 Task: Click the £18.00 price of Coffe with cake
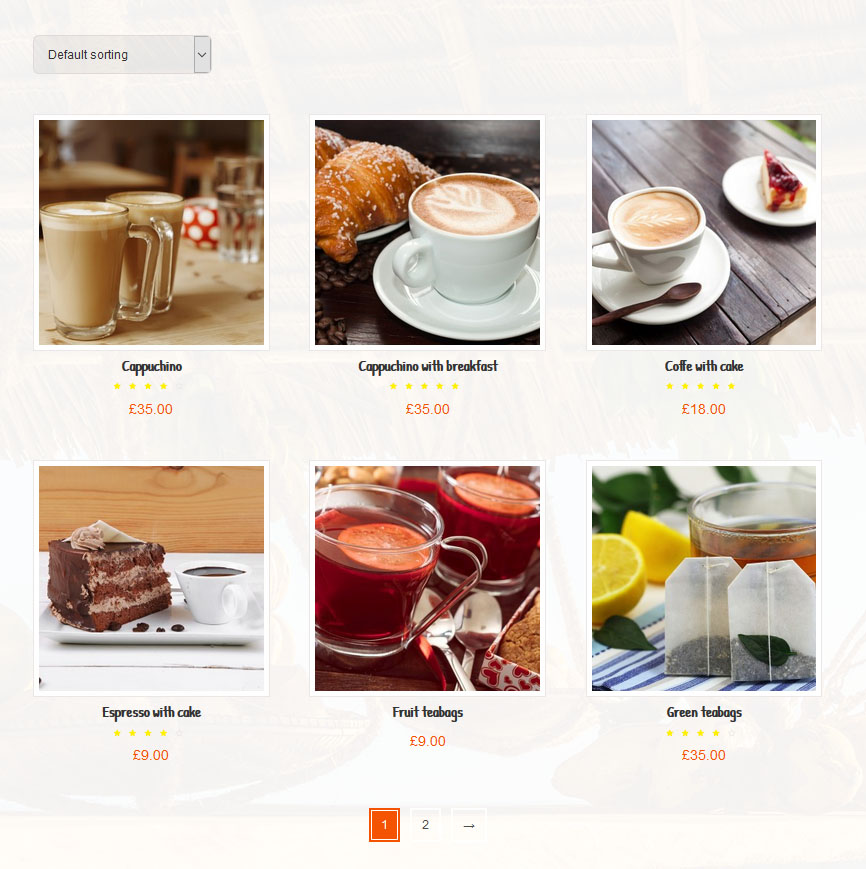(x=703, y=409)
